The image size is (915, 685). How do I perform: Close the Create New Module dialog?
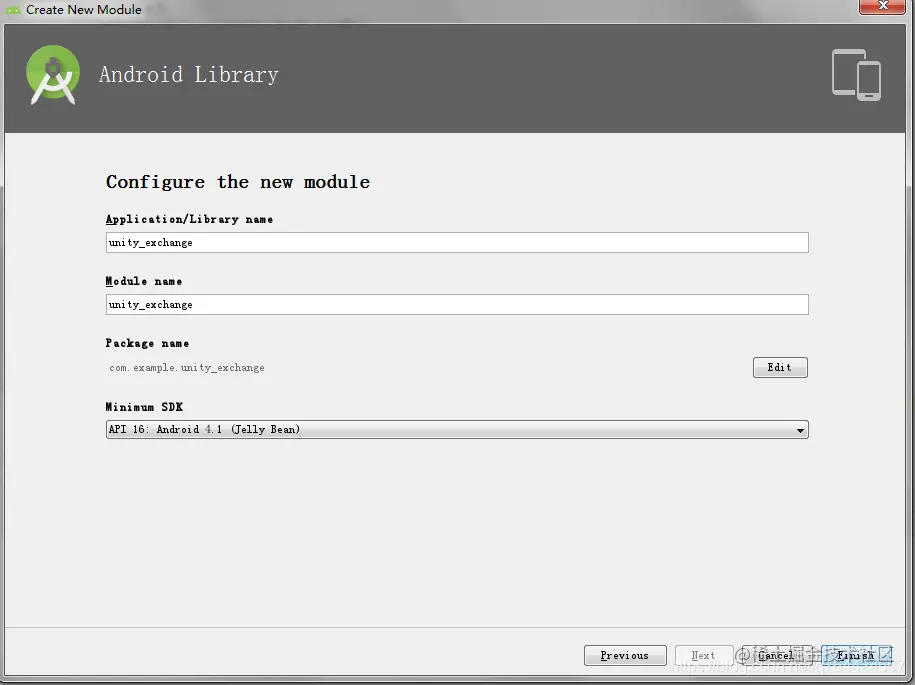tap(882, 6)
